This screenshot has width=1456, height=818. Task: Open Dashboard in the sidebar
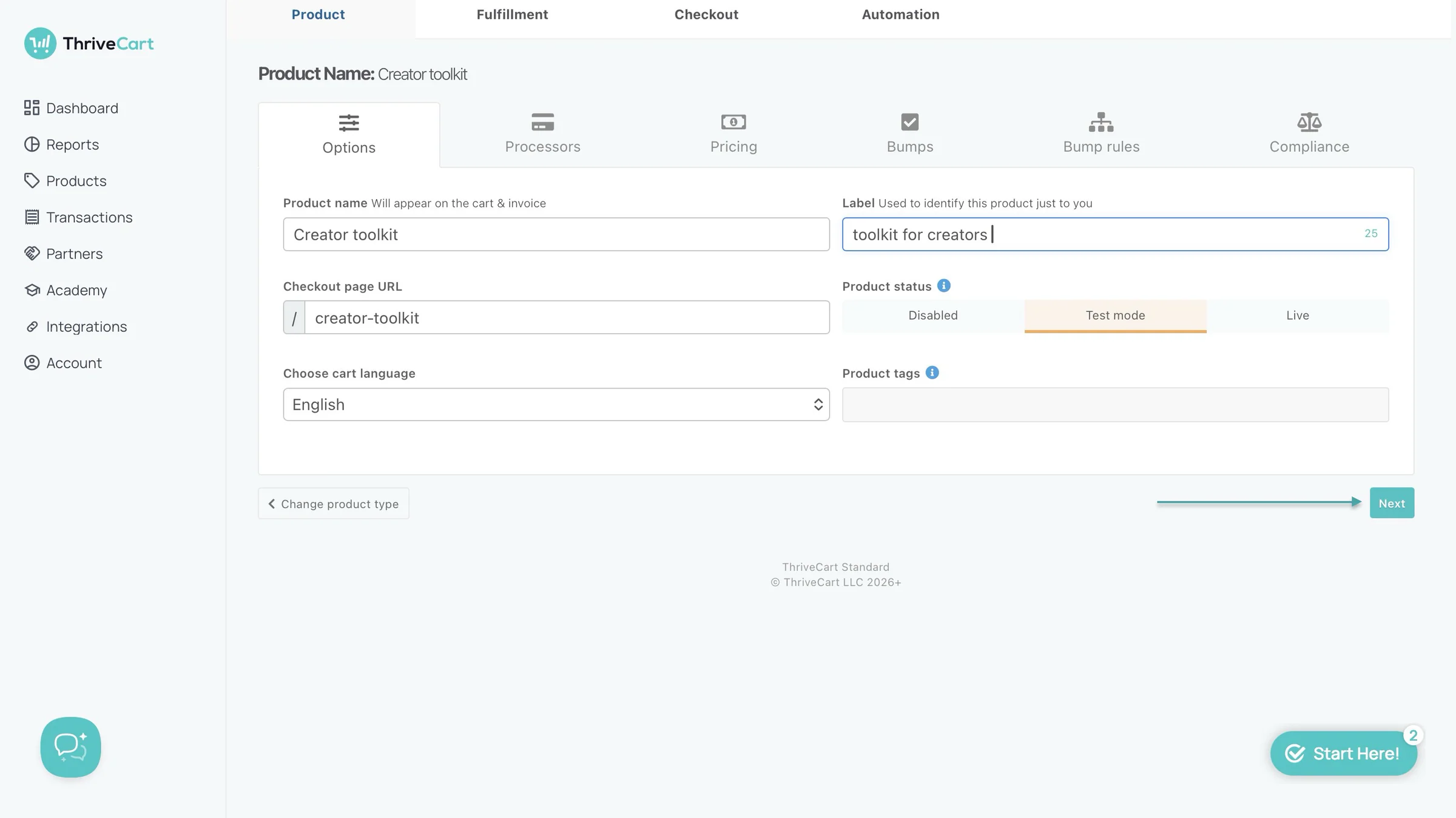[71, 108]
